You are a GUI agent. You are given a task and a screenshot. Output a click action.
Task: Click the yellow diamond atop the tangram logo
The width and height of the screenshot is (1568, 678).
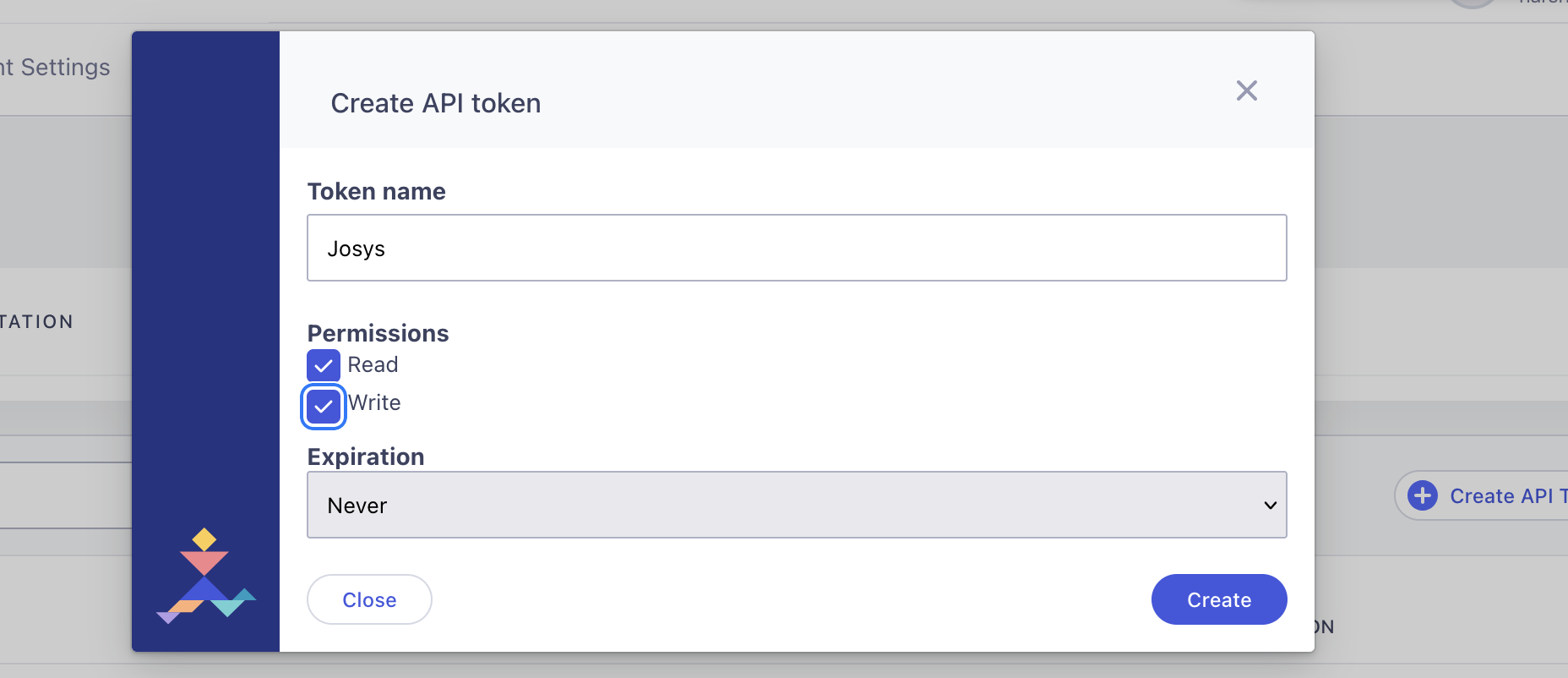pos(204,539)
